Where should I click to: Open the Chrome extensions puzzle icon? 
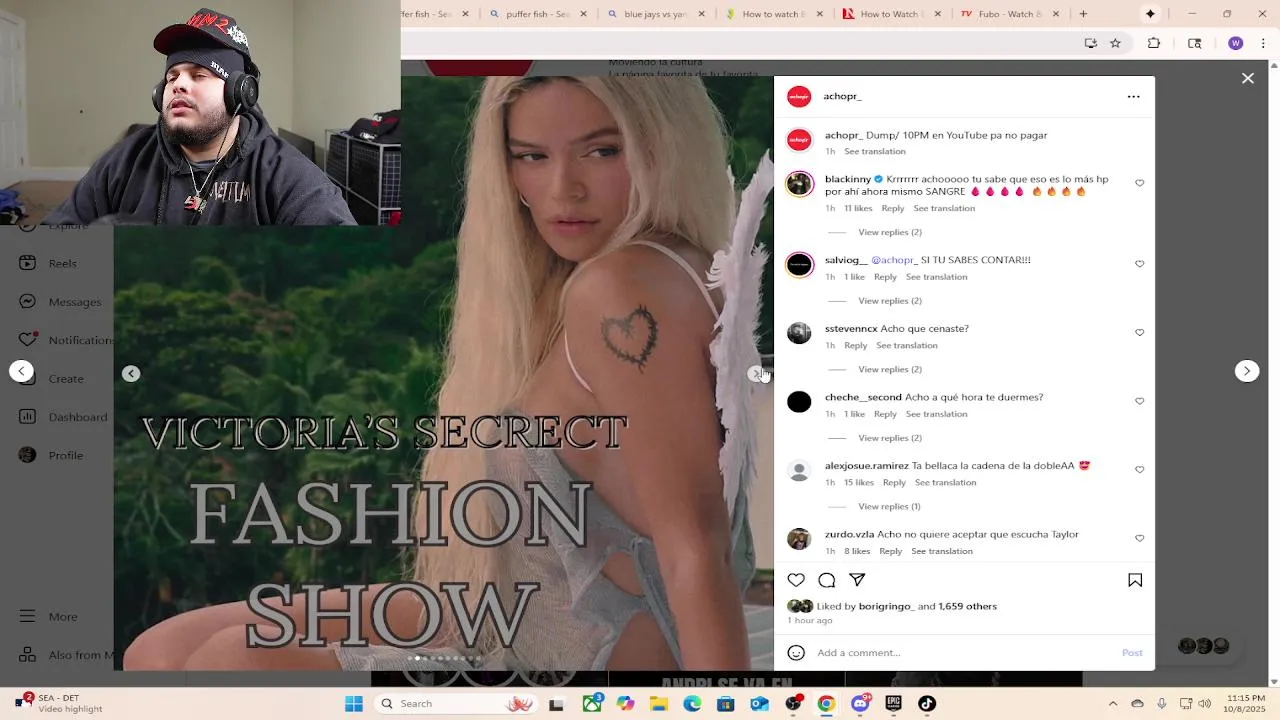click(x=1154, y=43)
